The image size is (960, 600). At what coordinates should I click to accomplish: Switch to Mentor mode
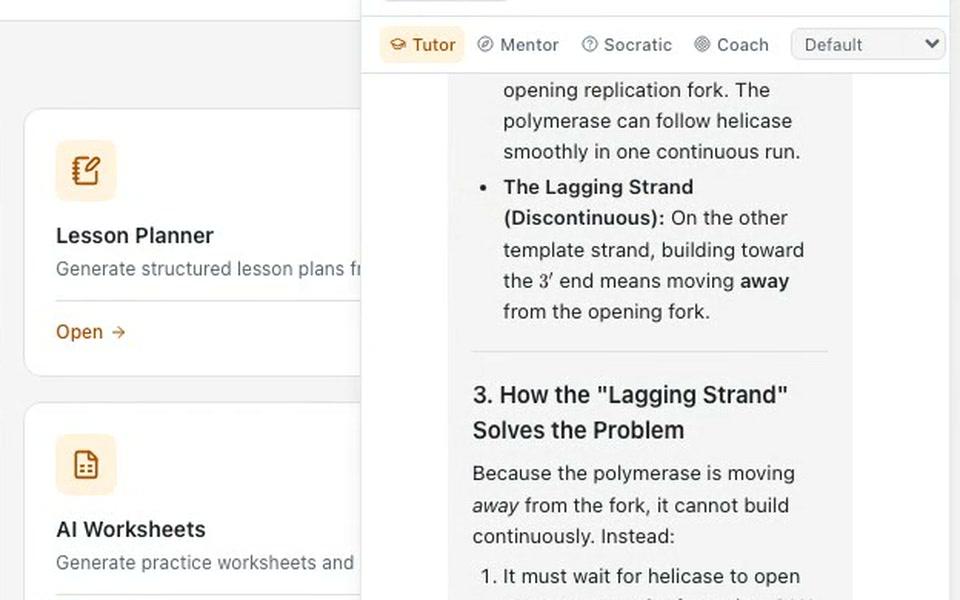click(x=518, y=45)
